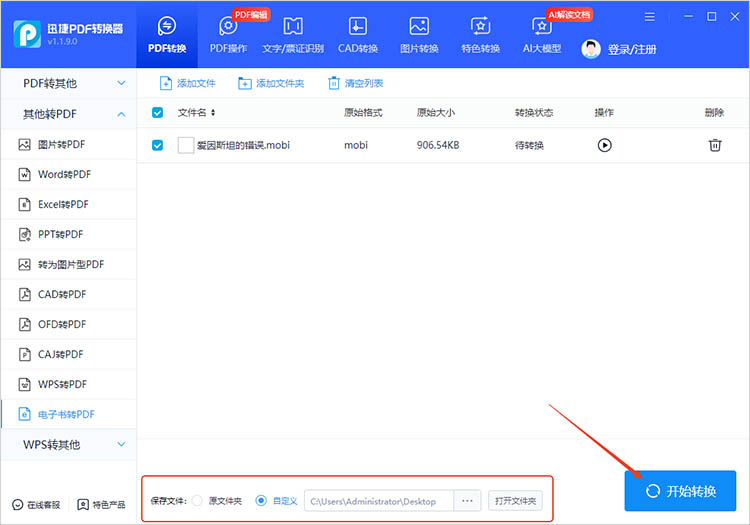Select 图片转PDF in the sidebar
The image size is (750, 525).
[x=69, y=144]
